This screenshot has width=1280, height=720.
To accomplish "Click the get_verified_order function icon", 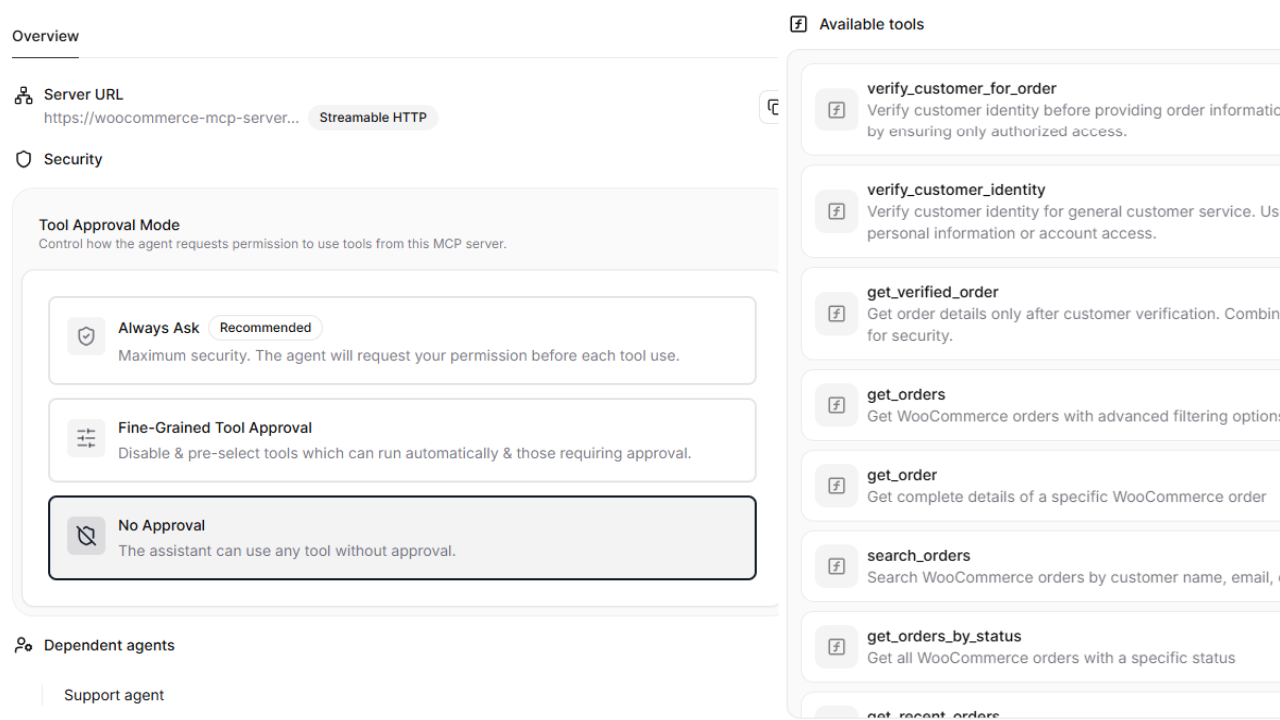I will point(836,313).
